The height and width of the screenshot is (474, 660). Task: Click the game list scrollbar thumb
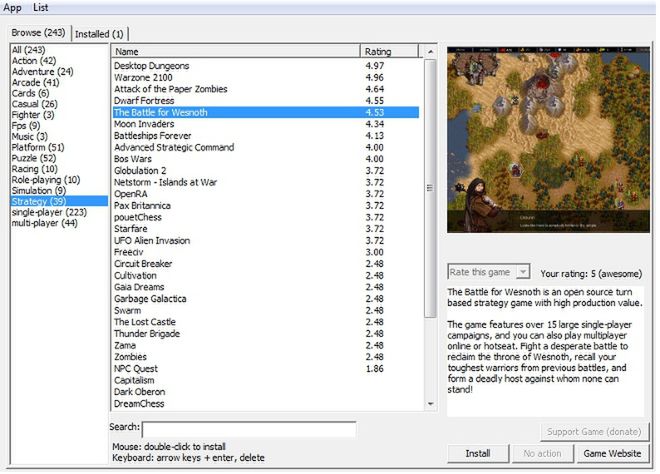430,188
